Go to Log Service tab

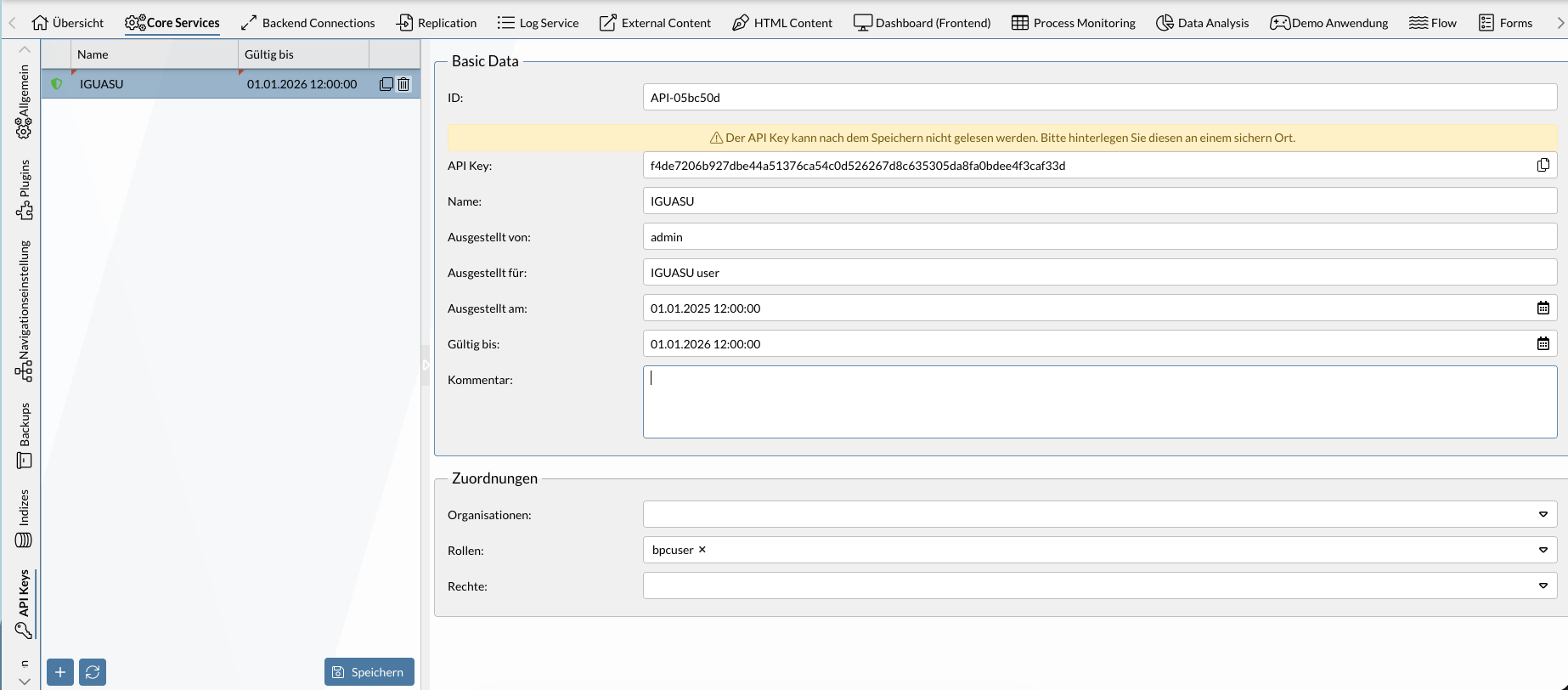click(539, 23)
